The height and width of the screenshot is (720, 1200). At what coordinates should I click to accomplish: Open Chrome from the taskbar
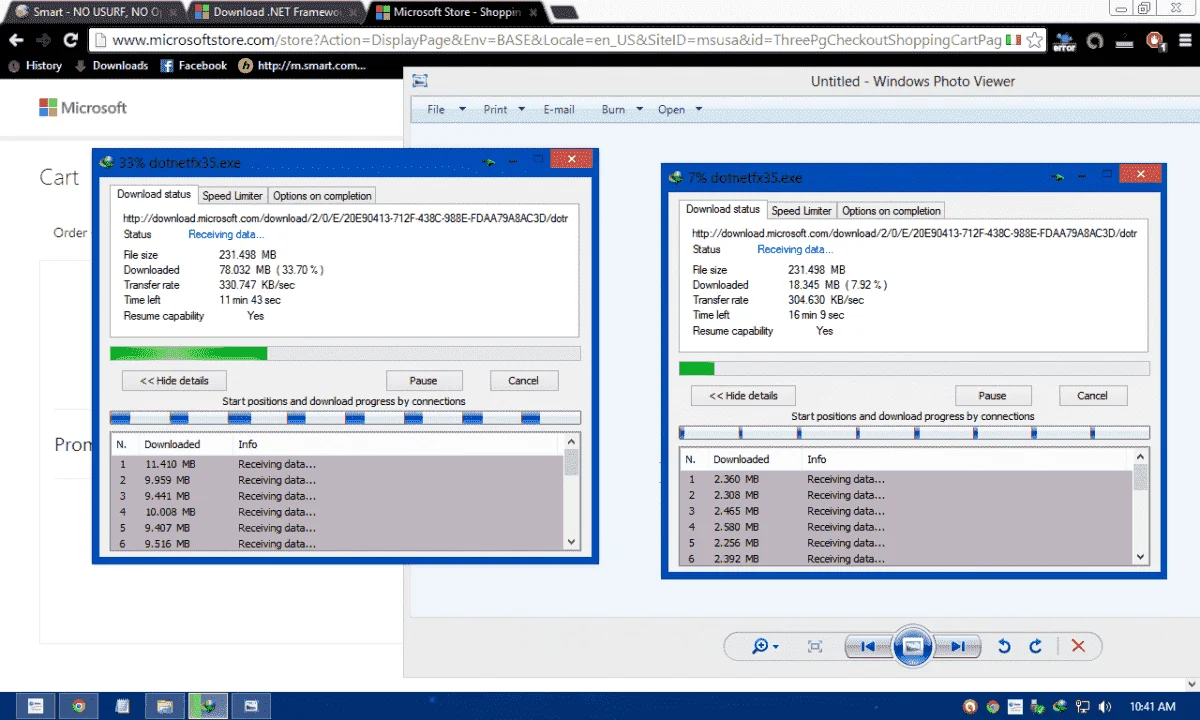[78, 706]
